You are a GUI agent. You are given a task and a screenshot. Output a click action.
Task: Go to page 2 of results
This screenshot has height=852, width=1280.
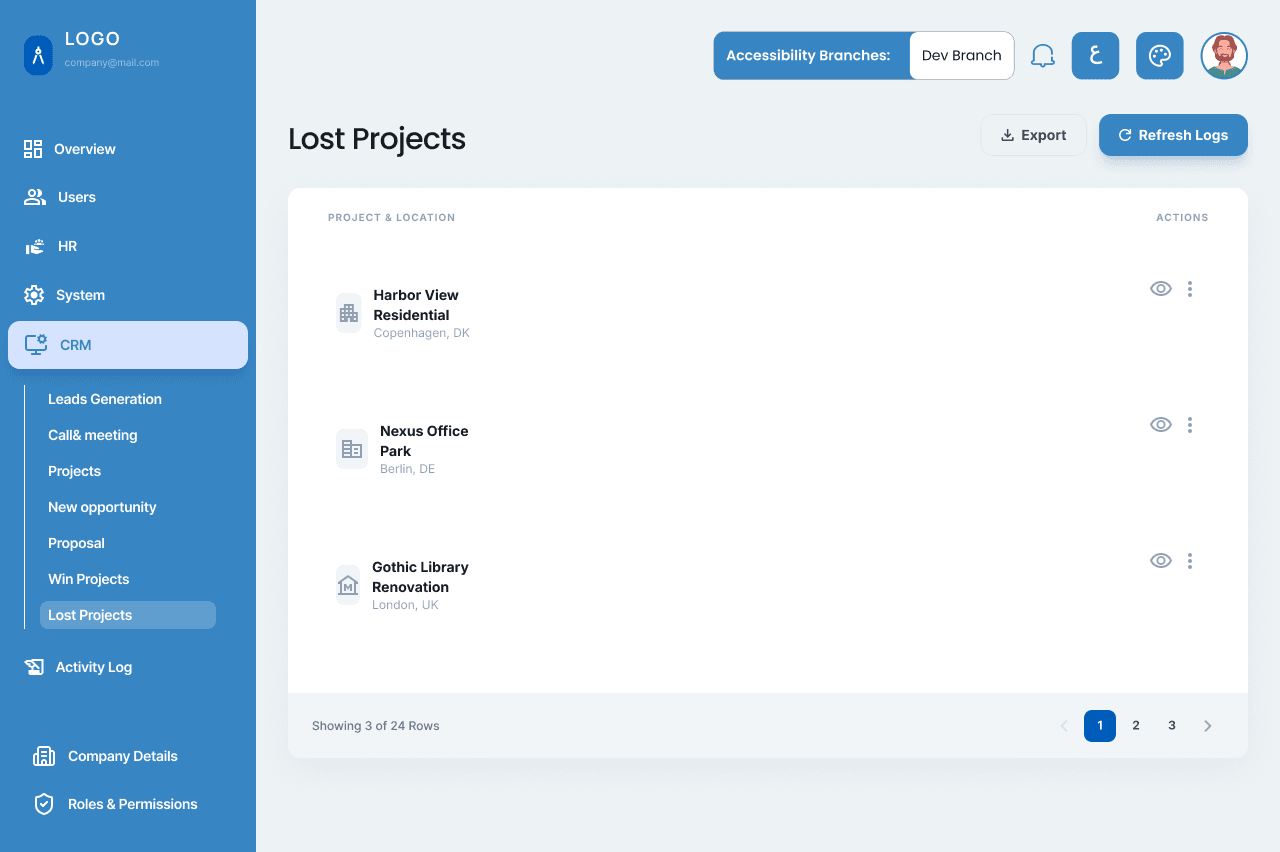(x=1136, y=726)
